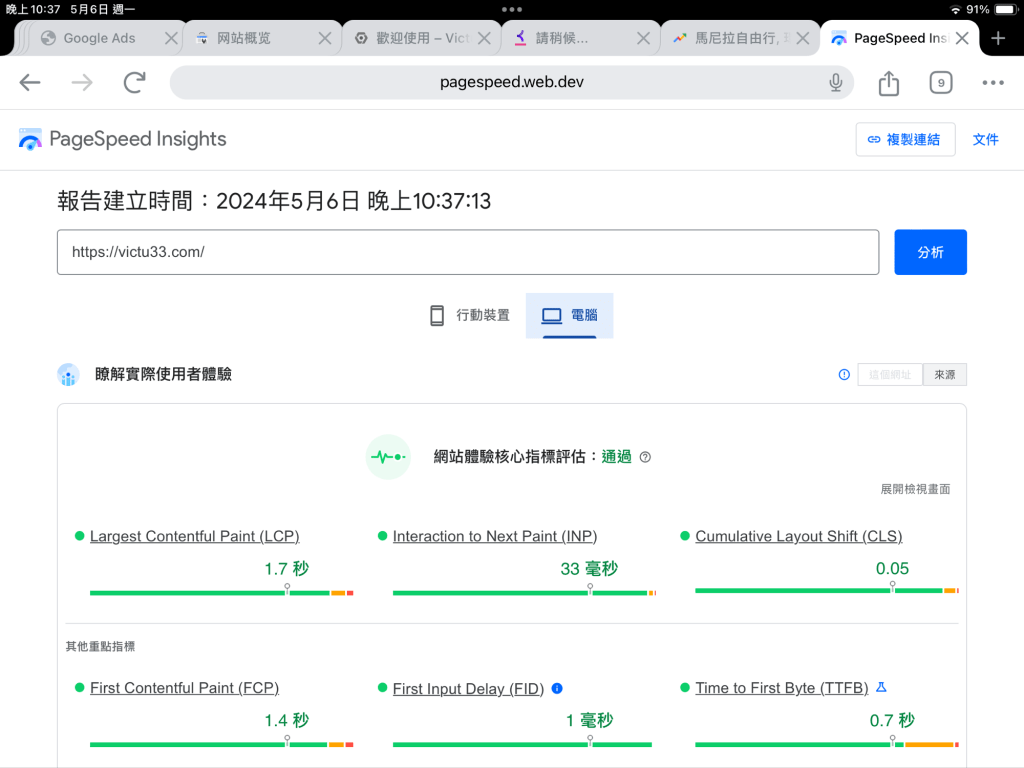Tap the microphone icon in address bar
The width and height of the screenshot is (1024, 768).
pyautogui.click(x=836, y=83)
